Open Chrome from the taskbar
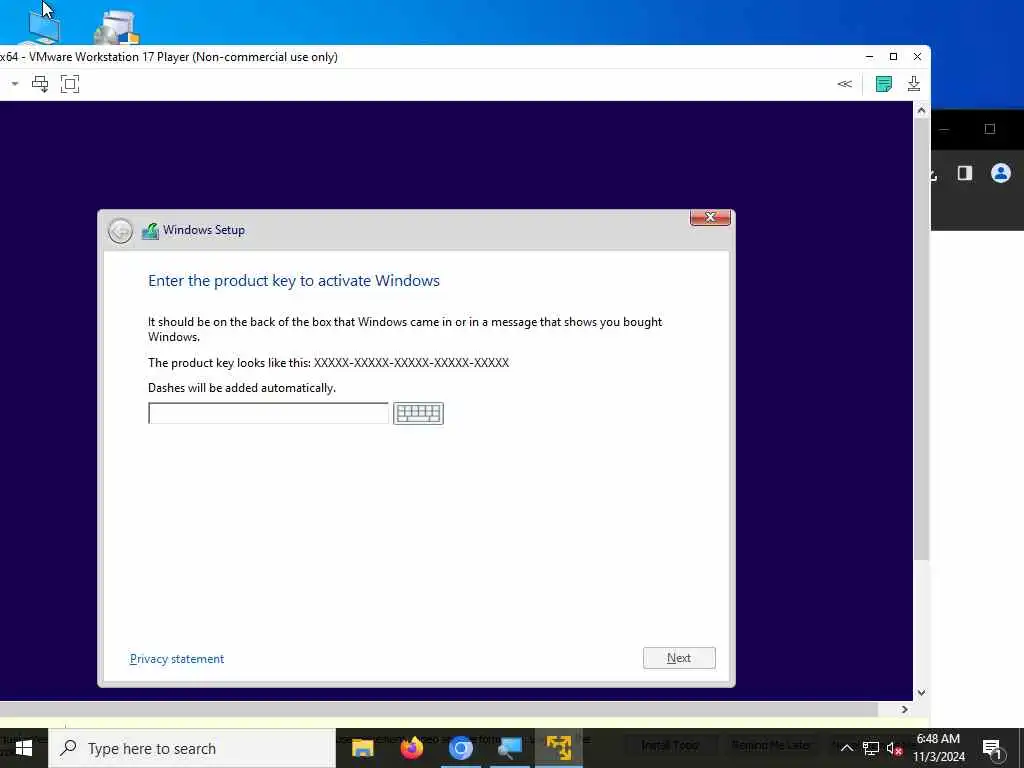 coord(460,748)
